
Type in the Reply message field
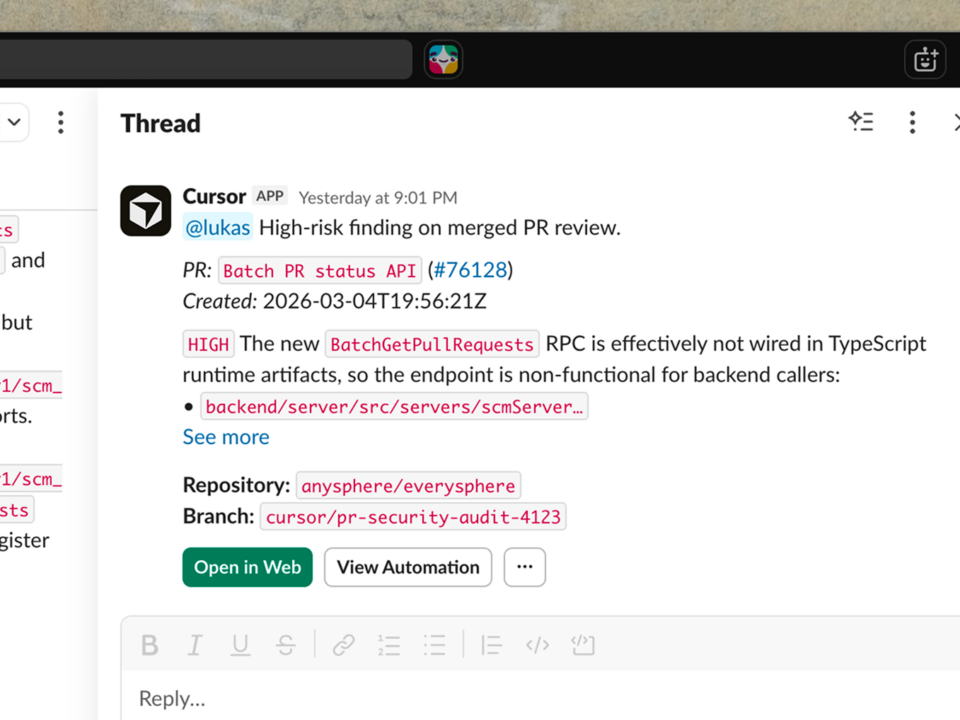tap(500, 698)
